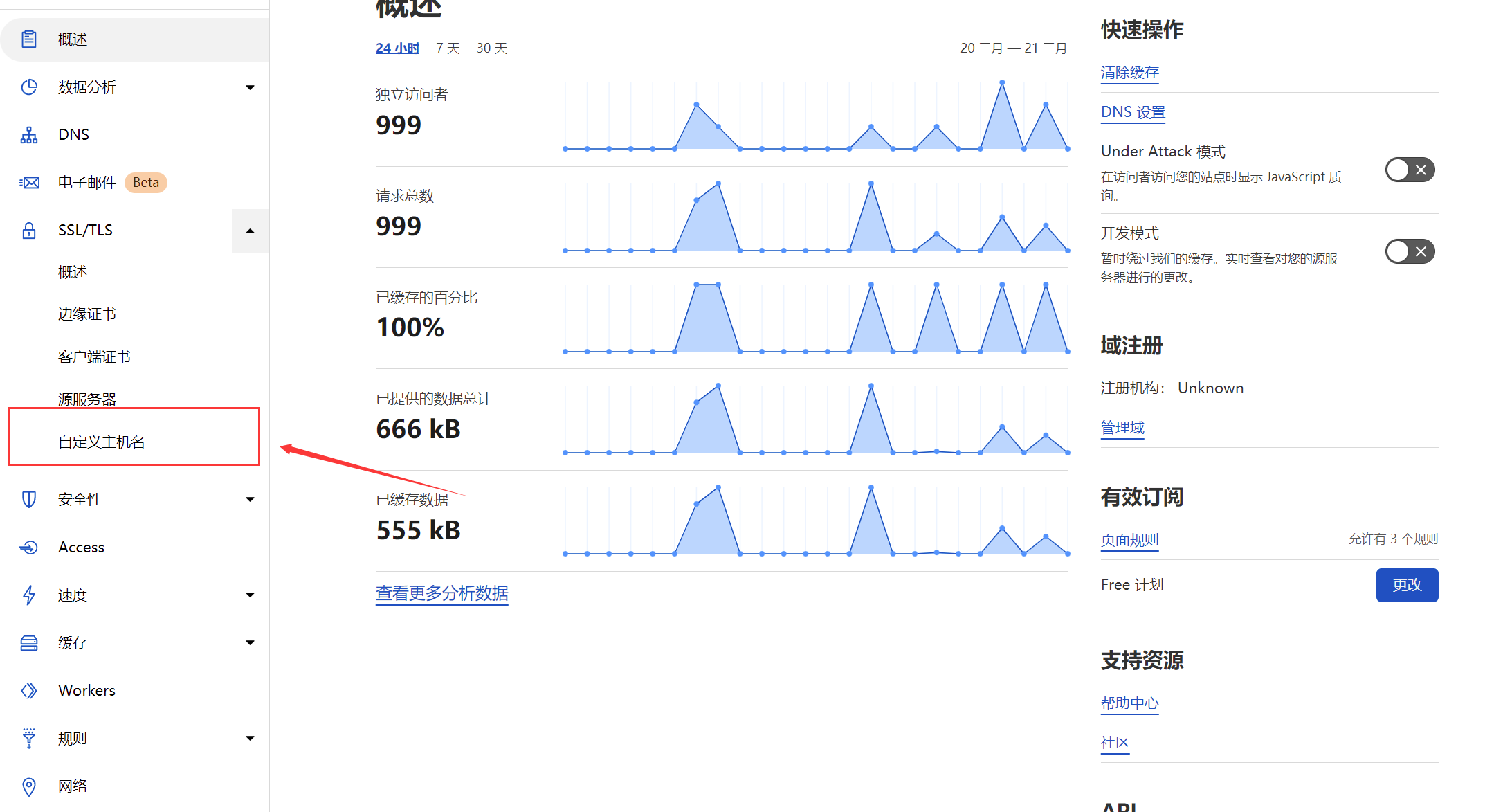Select the 速度 lightning bolt icon

pyautogui.click(x=28, y=595)
